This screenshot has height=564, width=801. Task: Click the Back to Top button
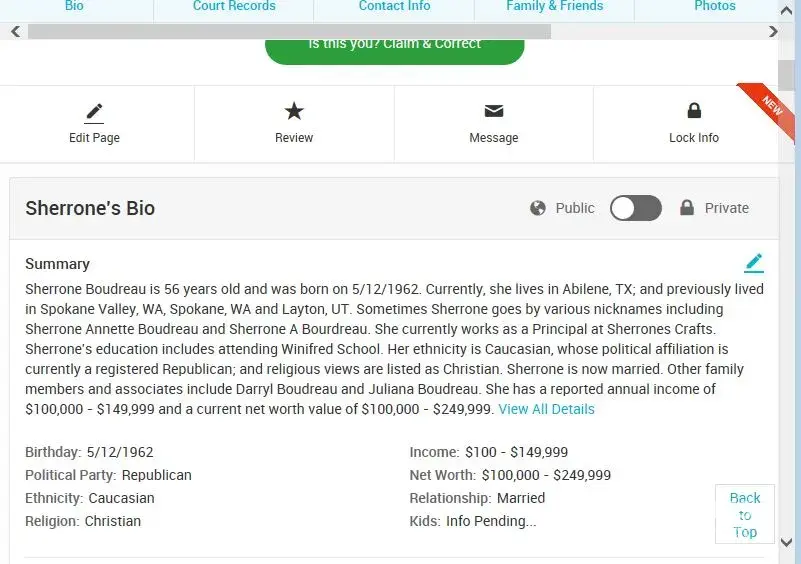coord(745,514)
